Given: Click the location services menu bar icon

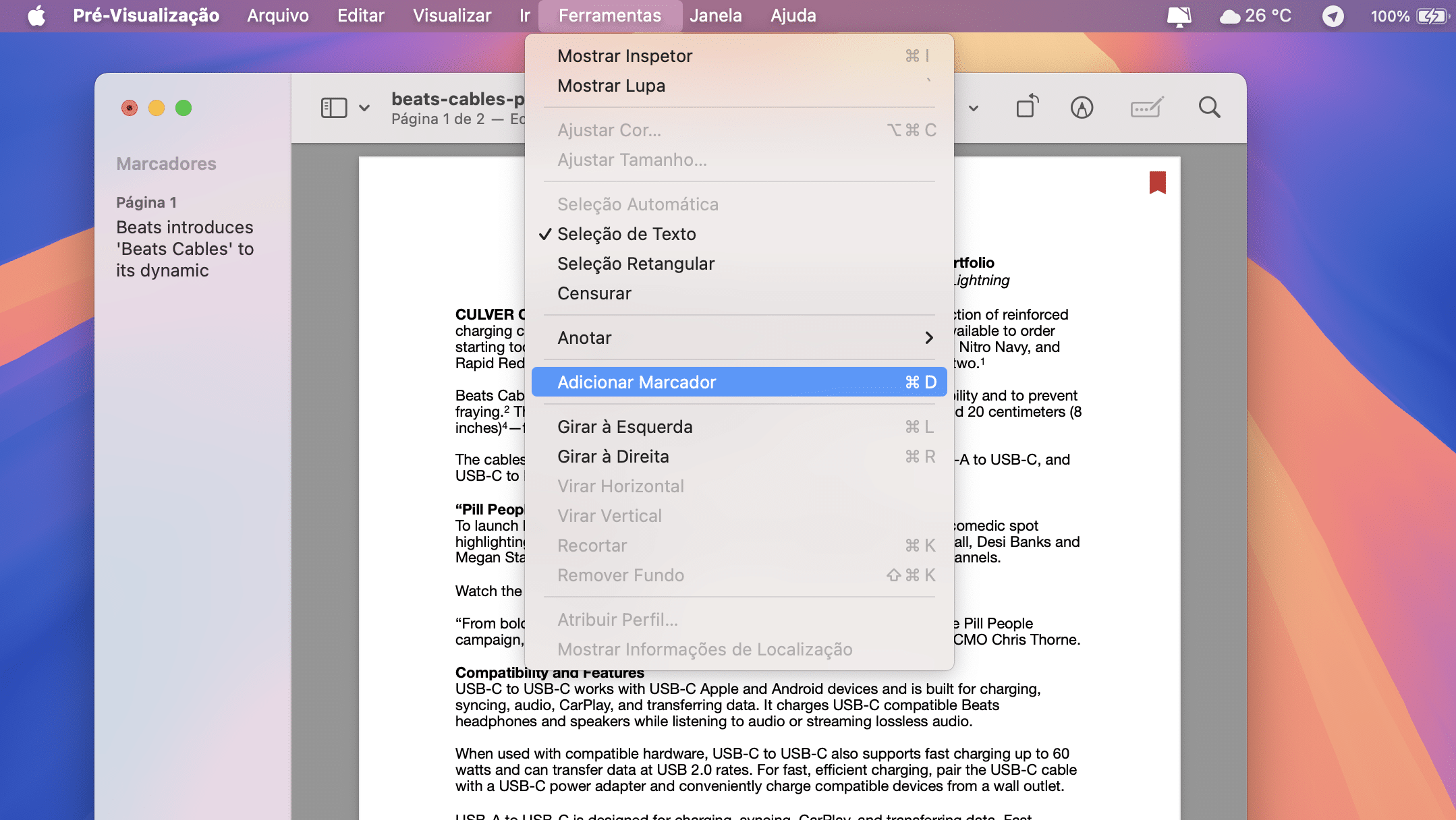Looking at the screenshot, I should [1333, 16].
